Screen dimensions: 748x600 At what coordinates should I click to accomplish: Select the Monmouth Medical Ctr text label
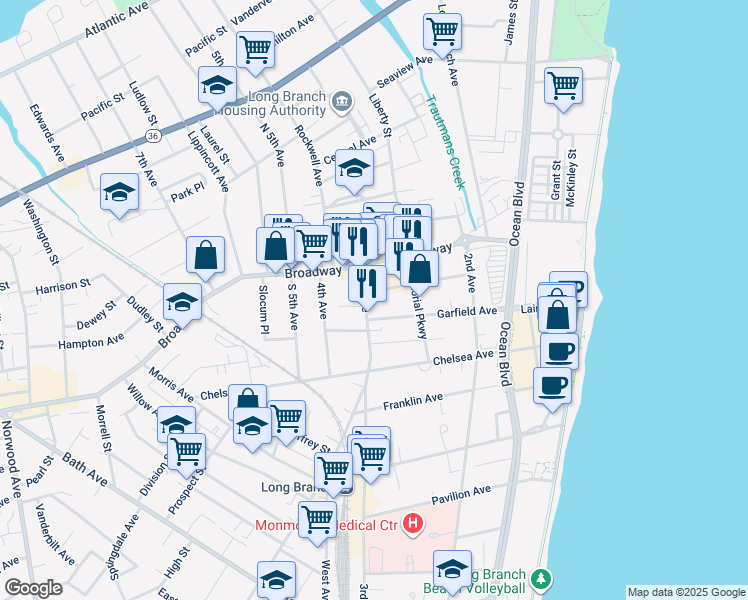click(x=326, y=525)
